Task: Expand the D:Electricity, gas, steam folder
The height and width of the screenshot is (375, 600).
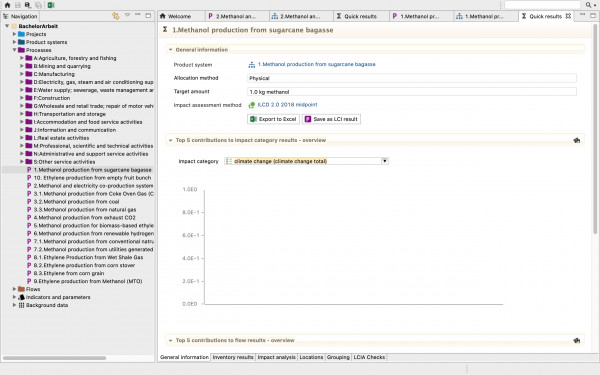Action: pos(22,82)
